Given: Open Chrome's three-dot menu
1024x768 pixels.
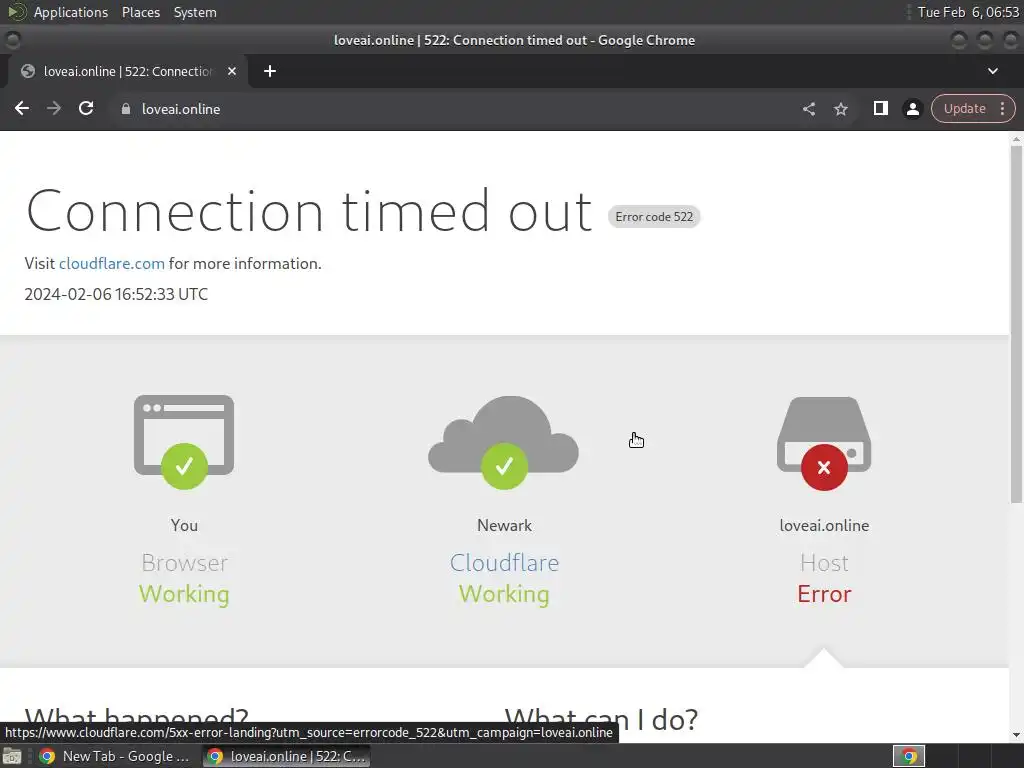Looking at the screenshot, I should point(1002,108).
